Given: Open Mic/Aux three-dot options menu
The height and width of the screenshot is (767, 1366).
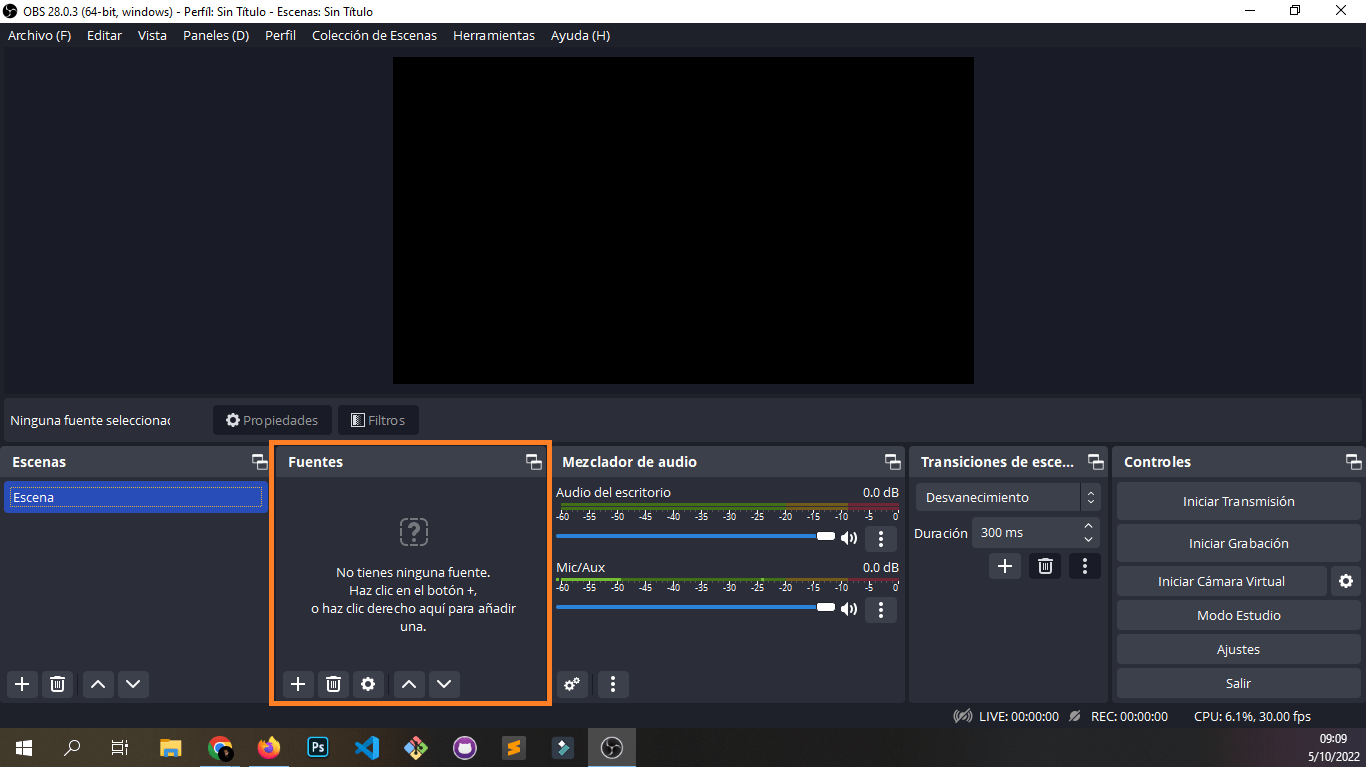Looking at the screenshot, I should 881,609.
